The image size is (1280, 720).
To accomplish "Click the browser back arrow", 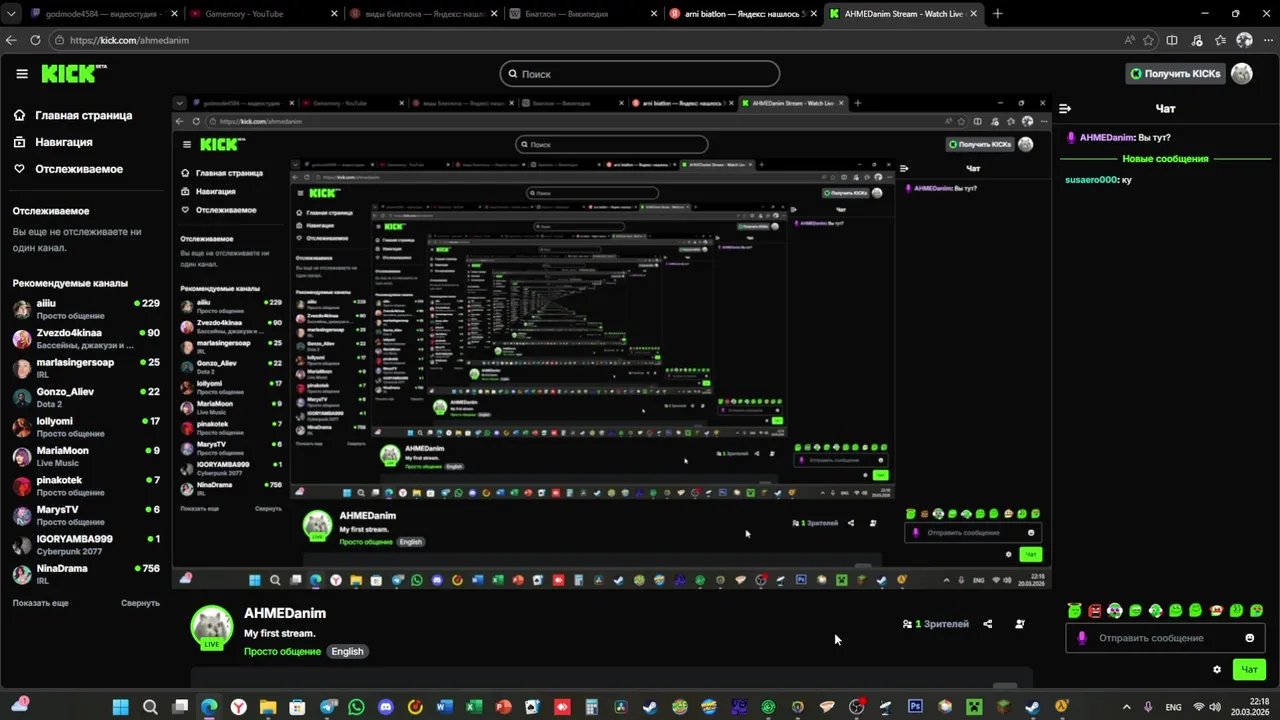I will point(11,40).
